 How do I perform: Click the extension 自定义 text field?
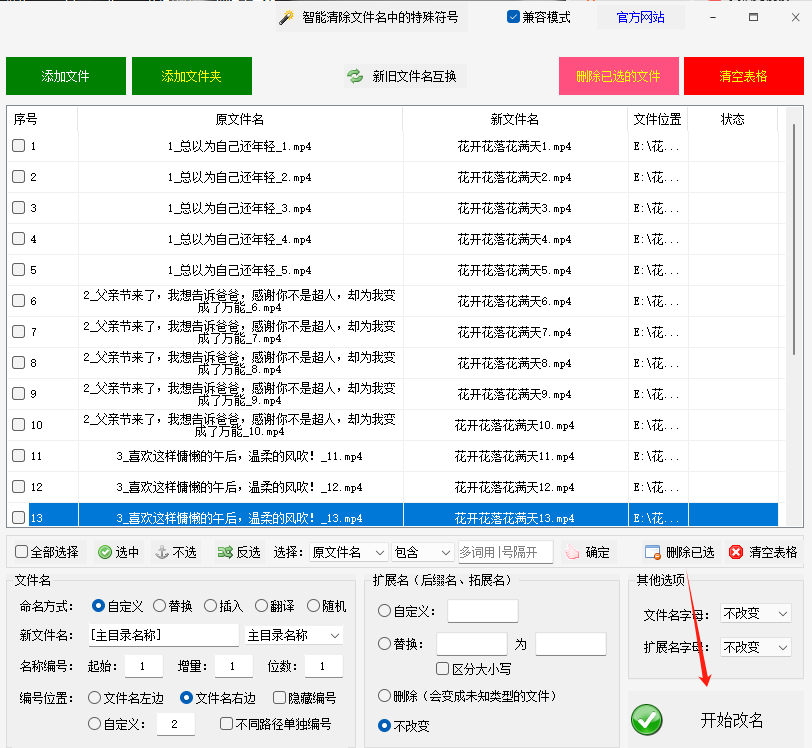tap(483, 611)
